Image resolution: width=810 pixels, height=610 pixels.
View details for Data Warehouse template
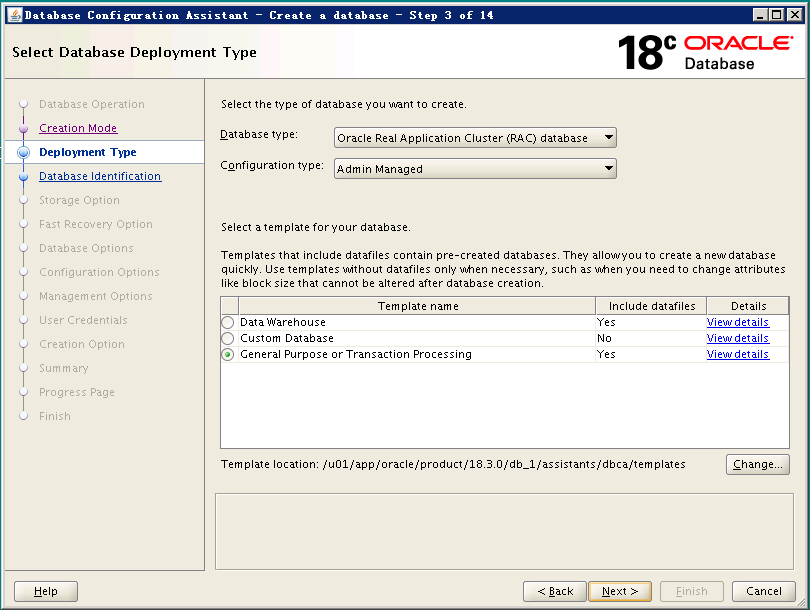(x=738, y=322)
